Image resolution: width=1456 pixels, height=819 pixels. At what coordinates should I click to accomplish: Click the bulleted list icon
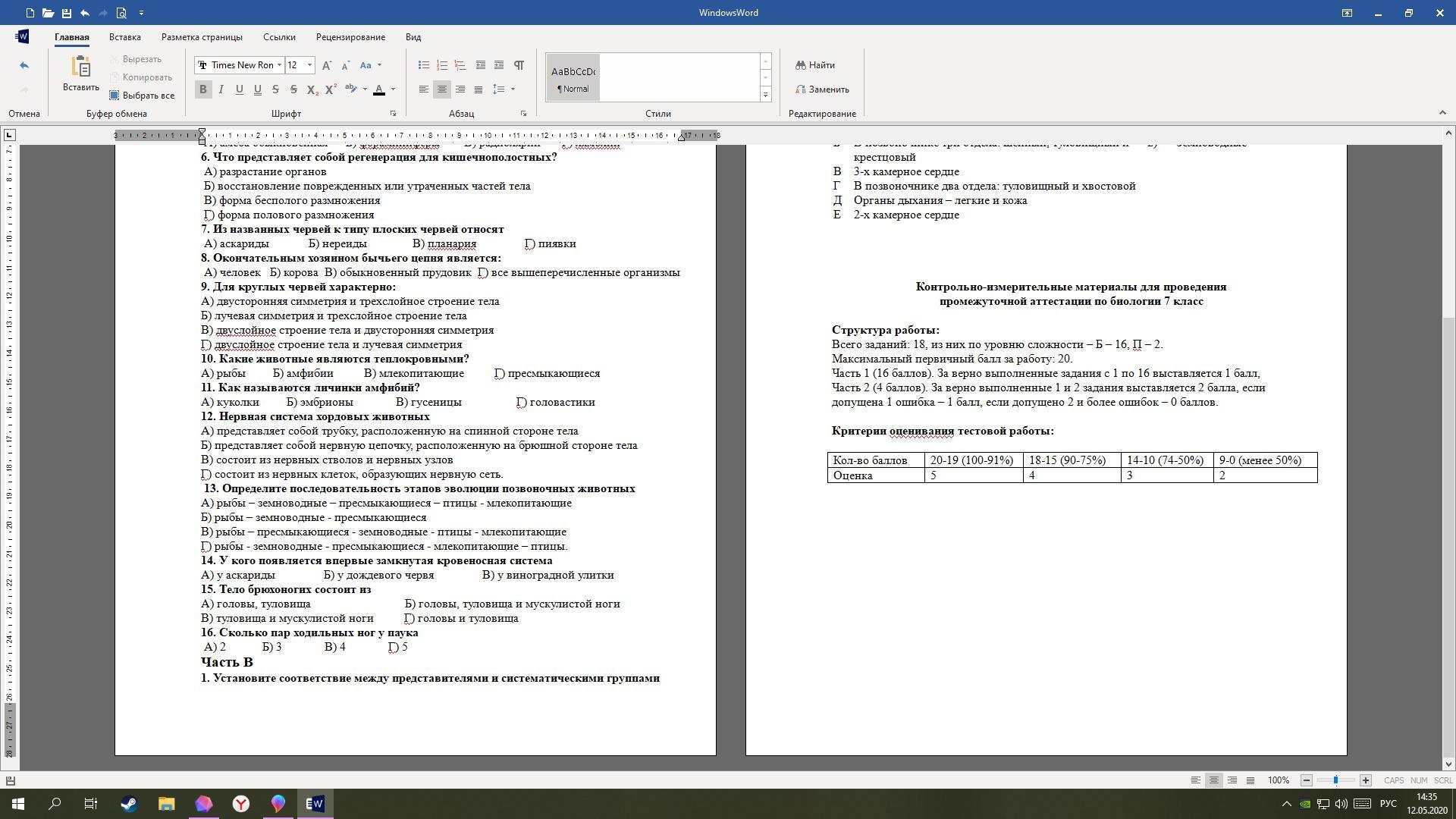[424, 65]
